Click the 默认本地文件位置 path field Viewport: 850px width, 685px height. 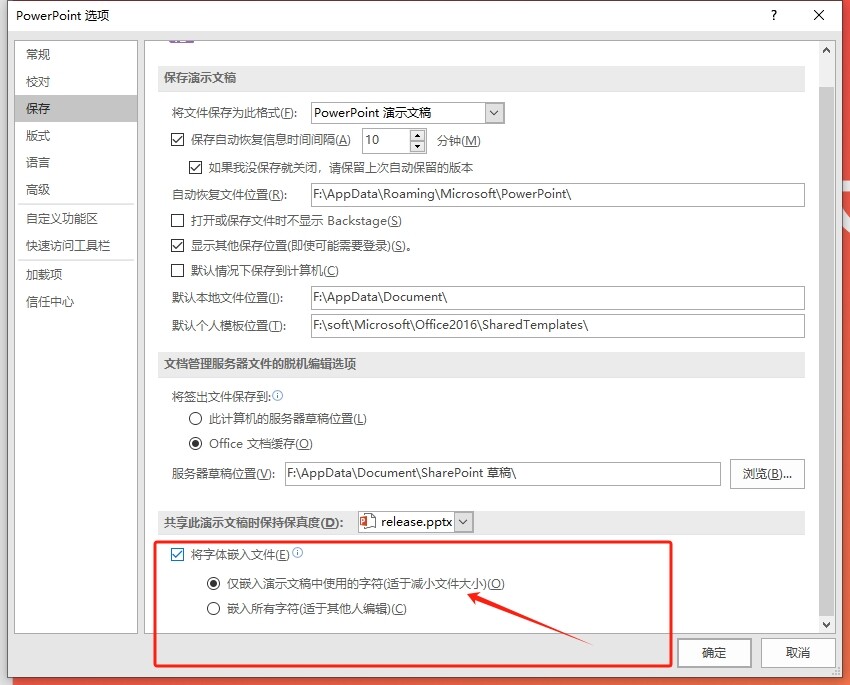(x=558, y=298)
